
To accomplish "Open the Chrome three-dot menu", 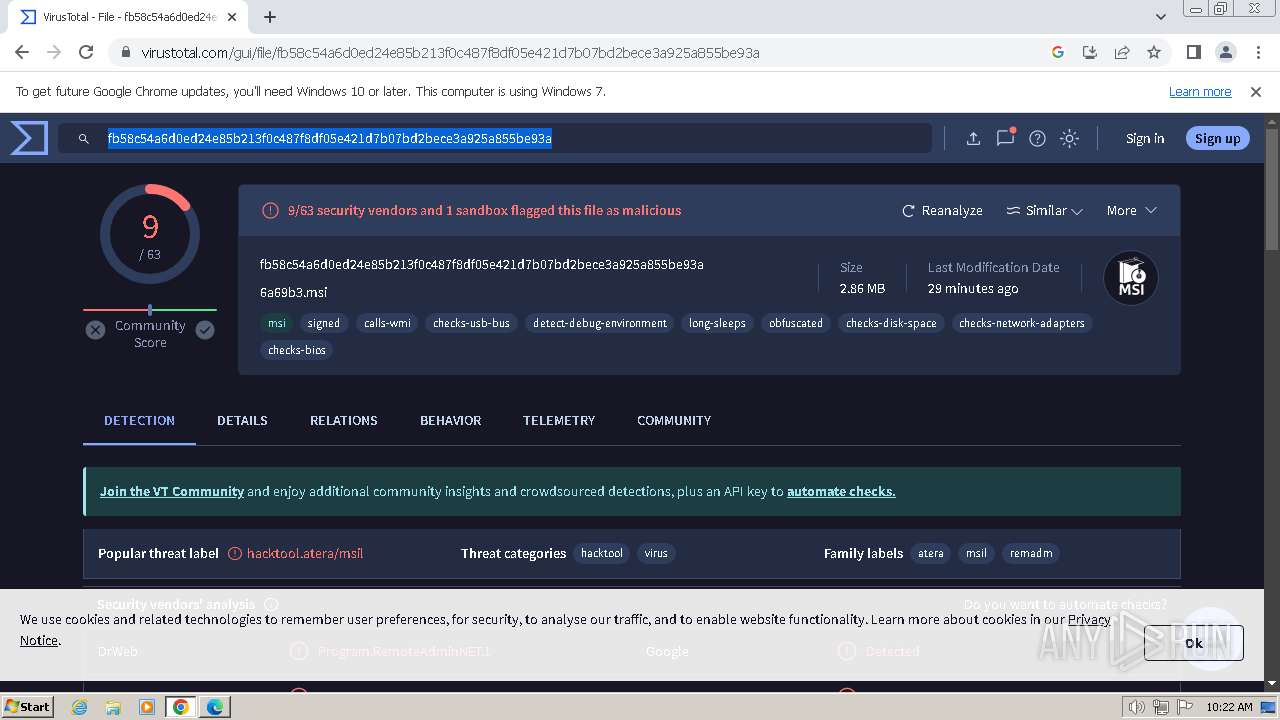I will pos(1257,52).
